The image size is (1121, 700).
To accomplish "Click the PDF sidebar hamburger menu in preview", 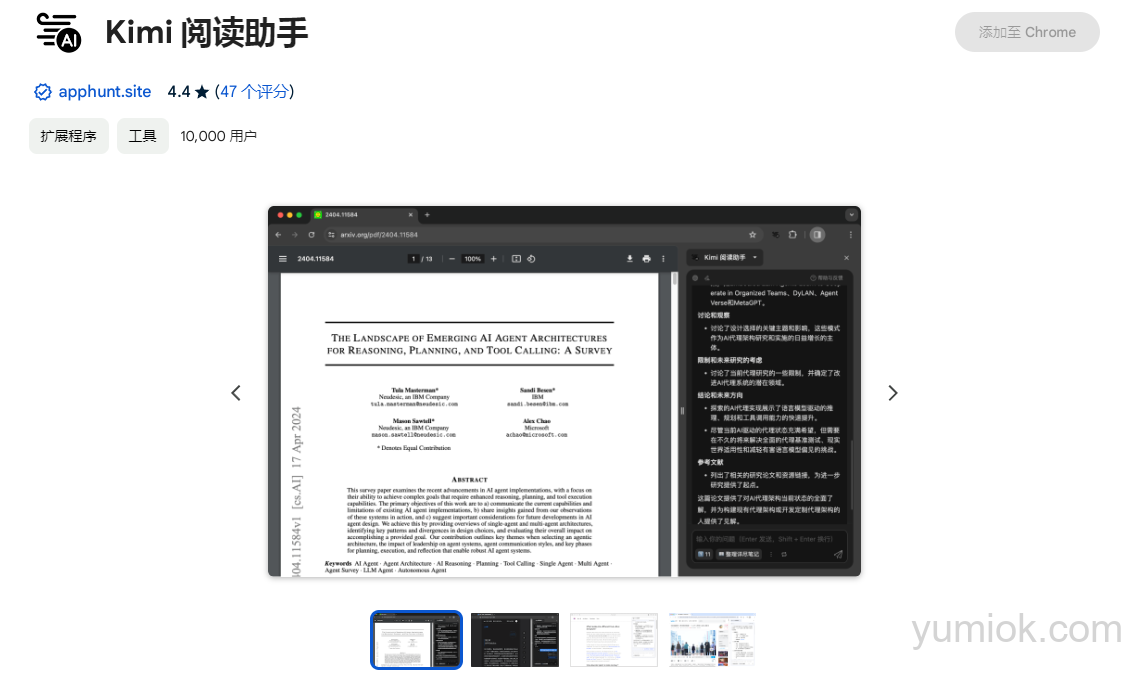I will pyautogui.click(x=282, y=259).
